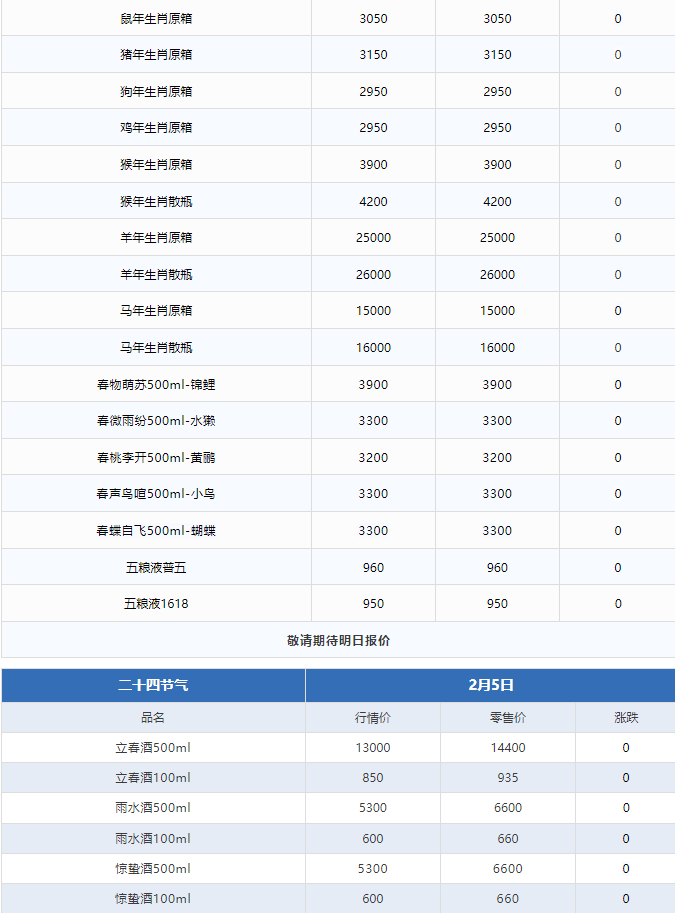Click the zero change value for 羊年生肖原箱
The height and width of the screenshot is (913, 675).
[618, 238]
